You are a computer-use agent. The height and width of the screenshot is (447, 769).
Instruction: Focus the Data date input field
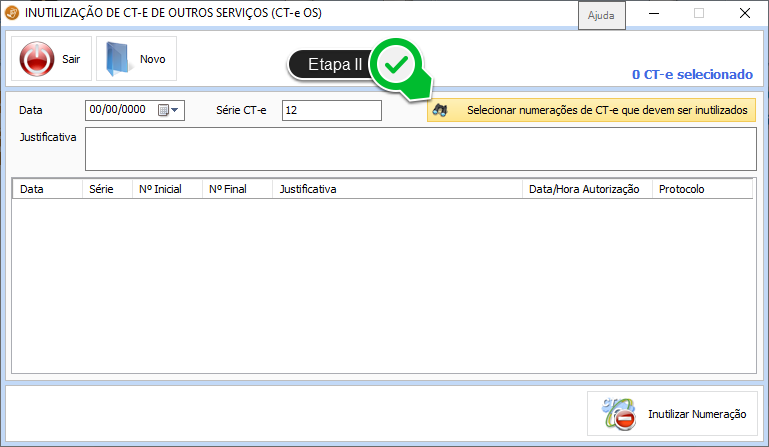pyautogui.click(x=119, y=111)
